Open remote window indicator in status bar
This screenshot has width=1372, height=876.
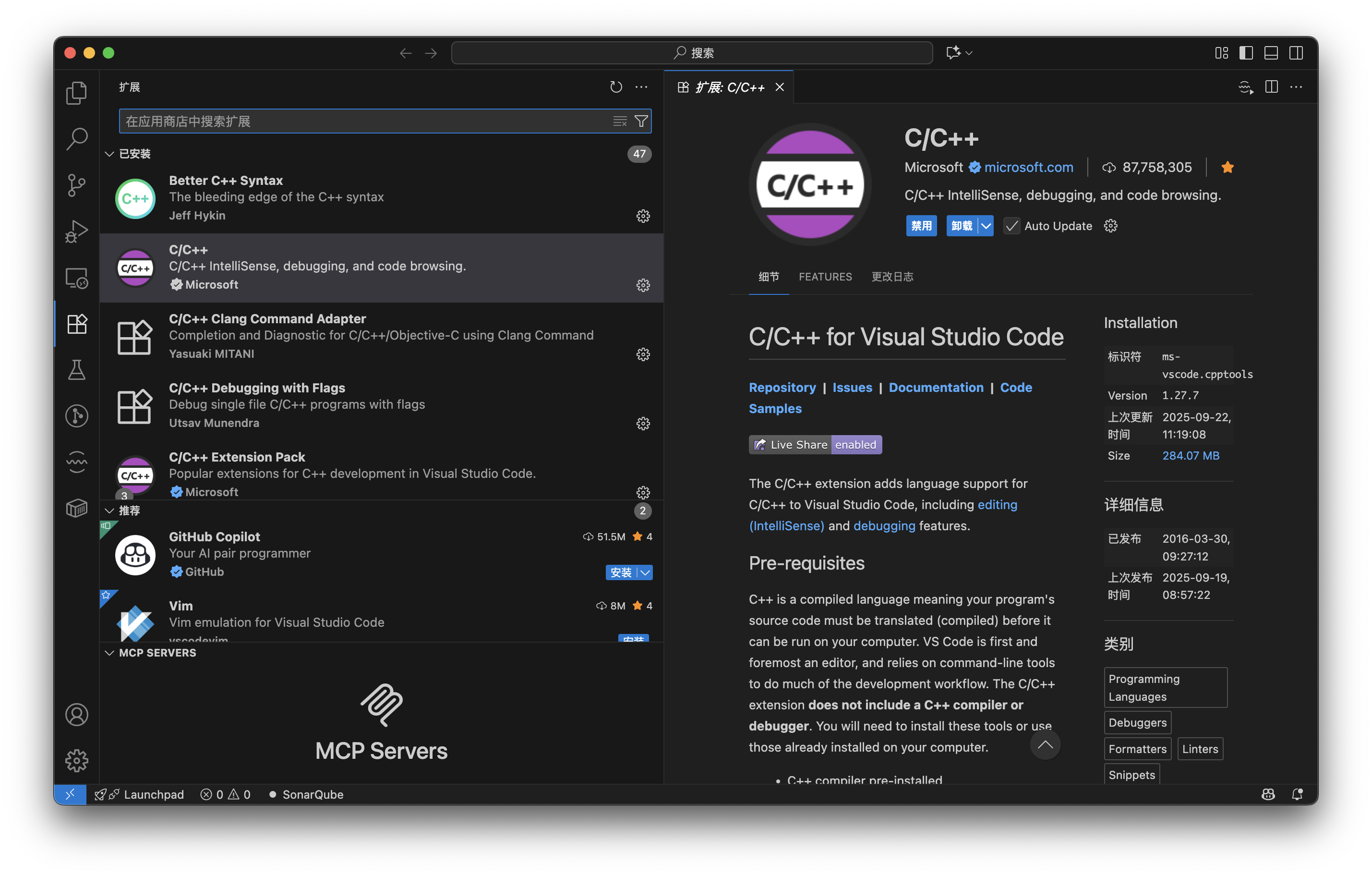(70, 794)
